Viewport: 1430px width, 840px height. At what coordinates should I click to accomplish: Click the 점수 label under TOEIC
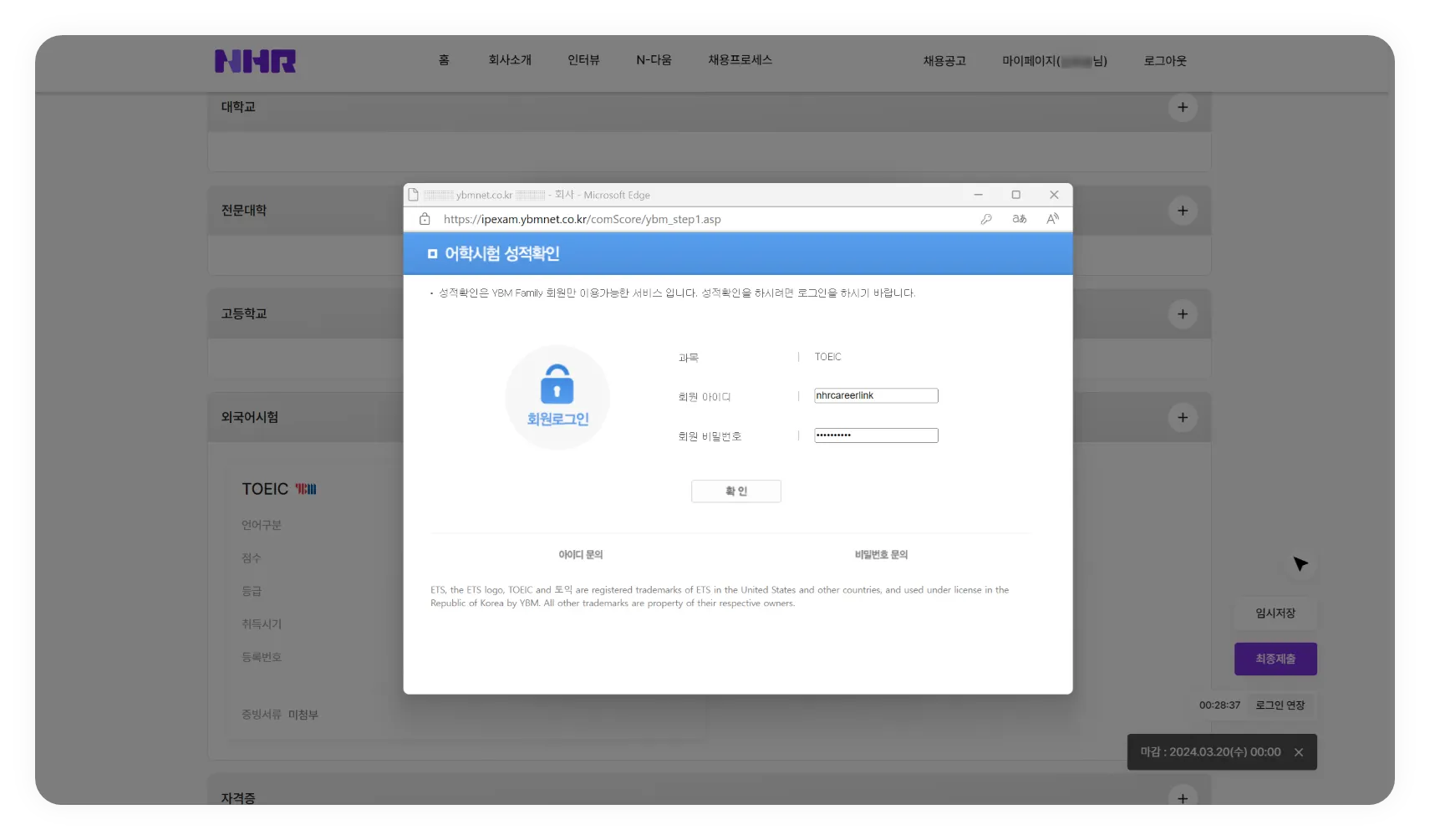tap(252, 558)
